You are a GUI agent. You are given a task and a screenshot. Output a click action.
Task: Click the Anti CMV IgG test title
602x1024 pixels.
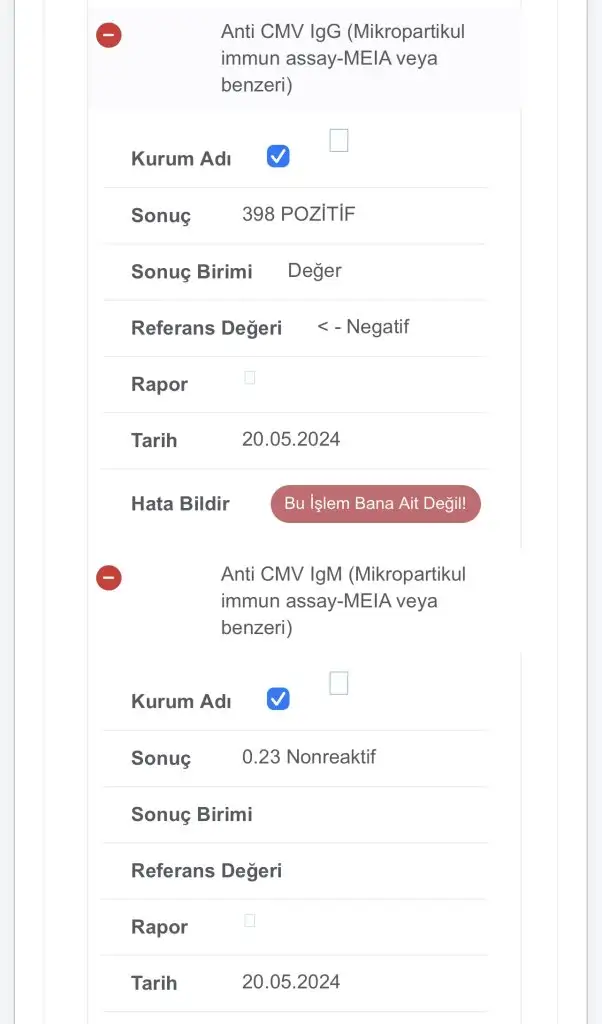point(342,58)
